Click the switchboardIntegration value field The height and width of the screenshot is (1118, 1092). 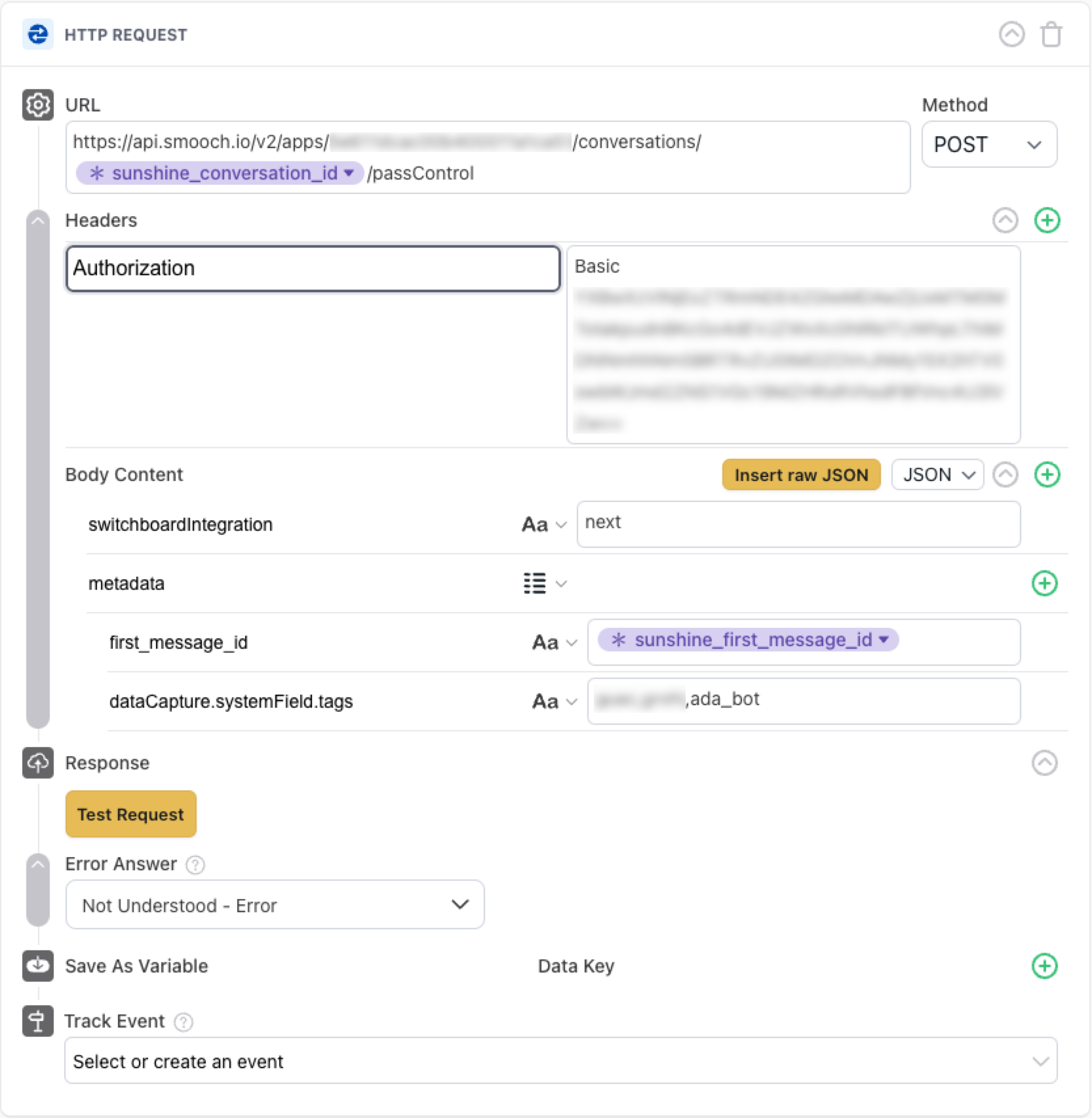798,524
